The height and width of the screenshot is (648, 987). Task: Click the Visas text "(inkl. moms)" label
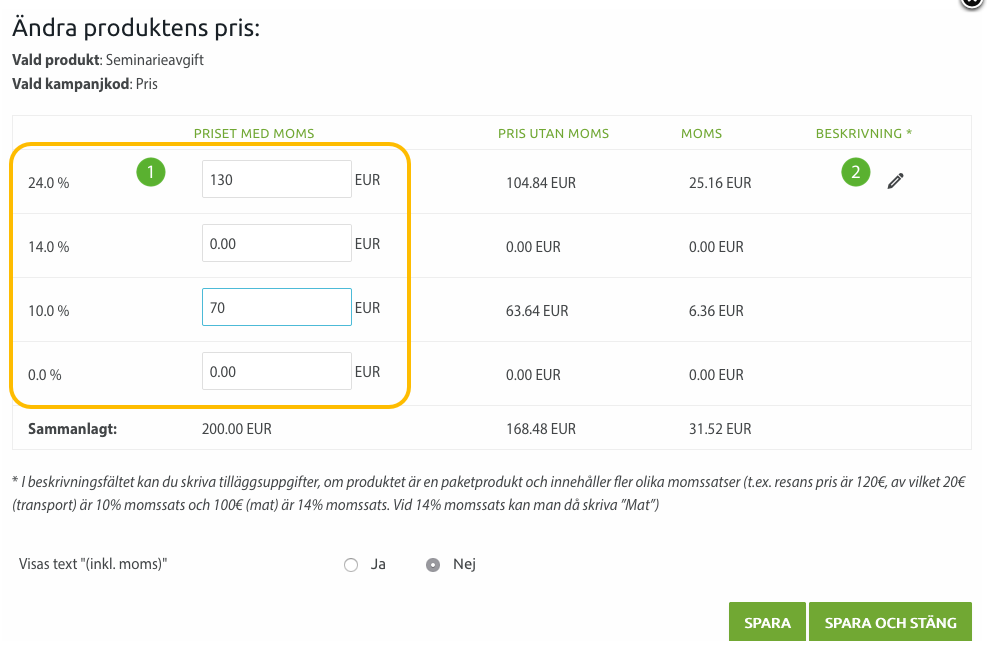[93, 564]
